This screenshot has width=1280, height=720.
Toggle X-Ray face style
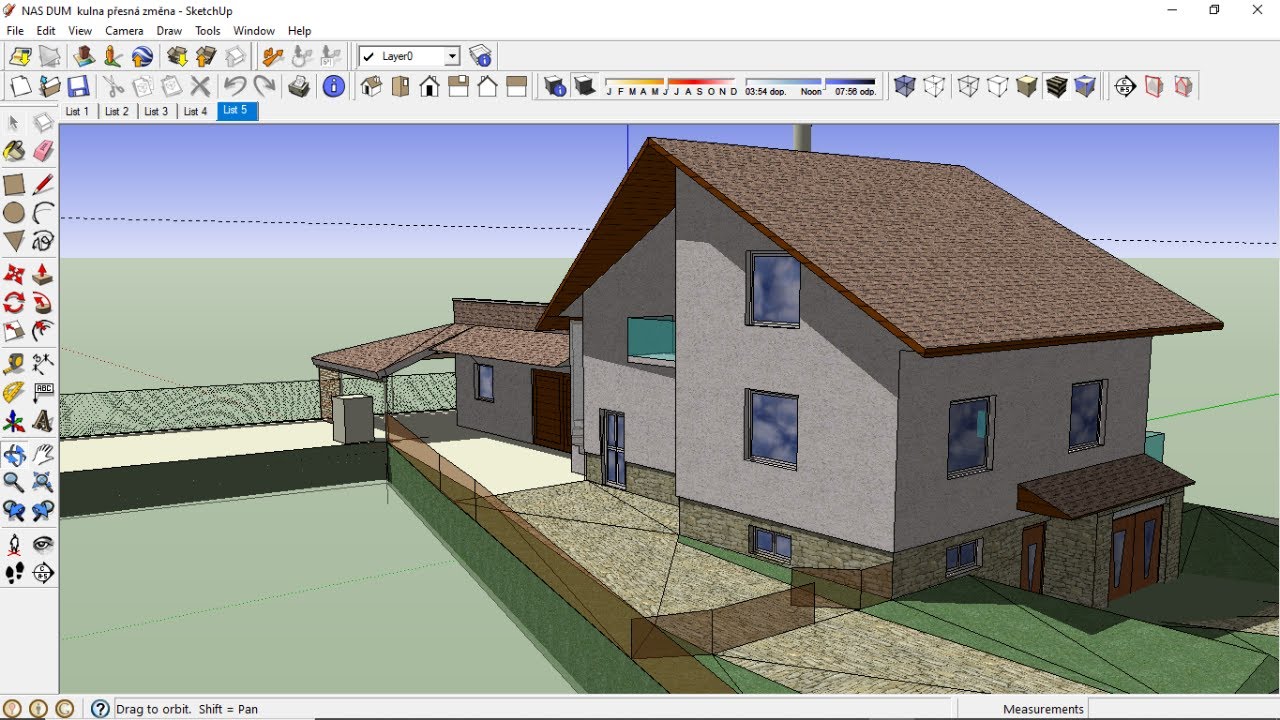(905, 87)
